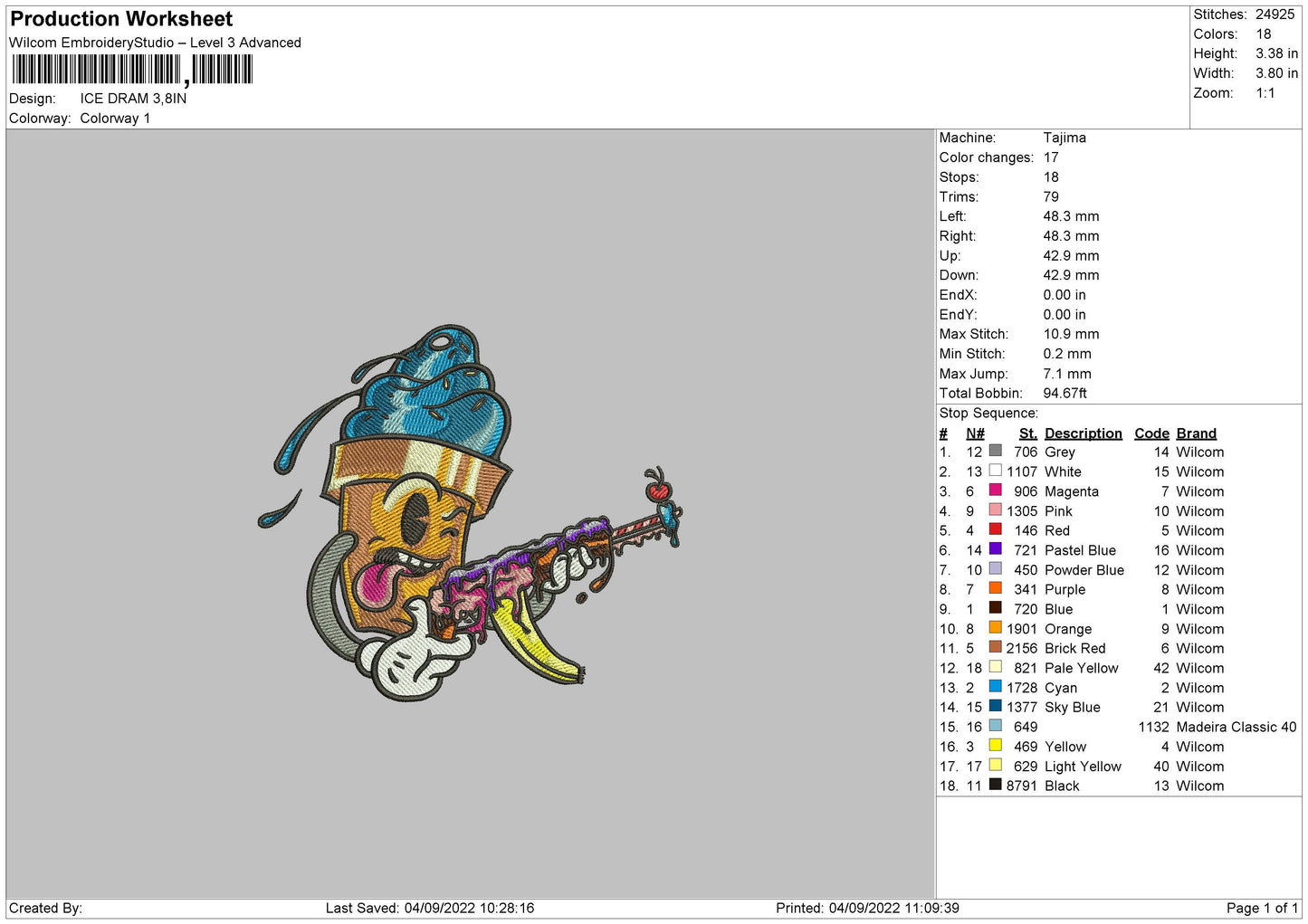The height and width of the screenshot is (924, 1308).
Task: Select the Madeira Classic 40 row
Action: [x=1118, y=727]
